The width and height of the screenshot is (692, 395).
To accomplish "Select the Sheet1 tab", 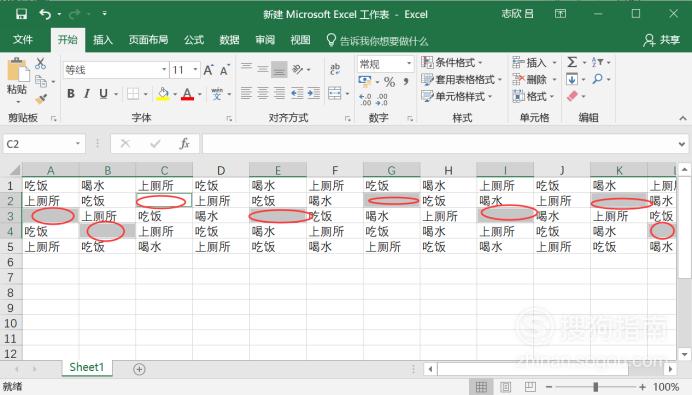I will tap(86, 368).
